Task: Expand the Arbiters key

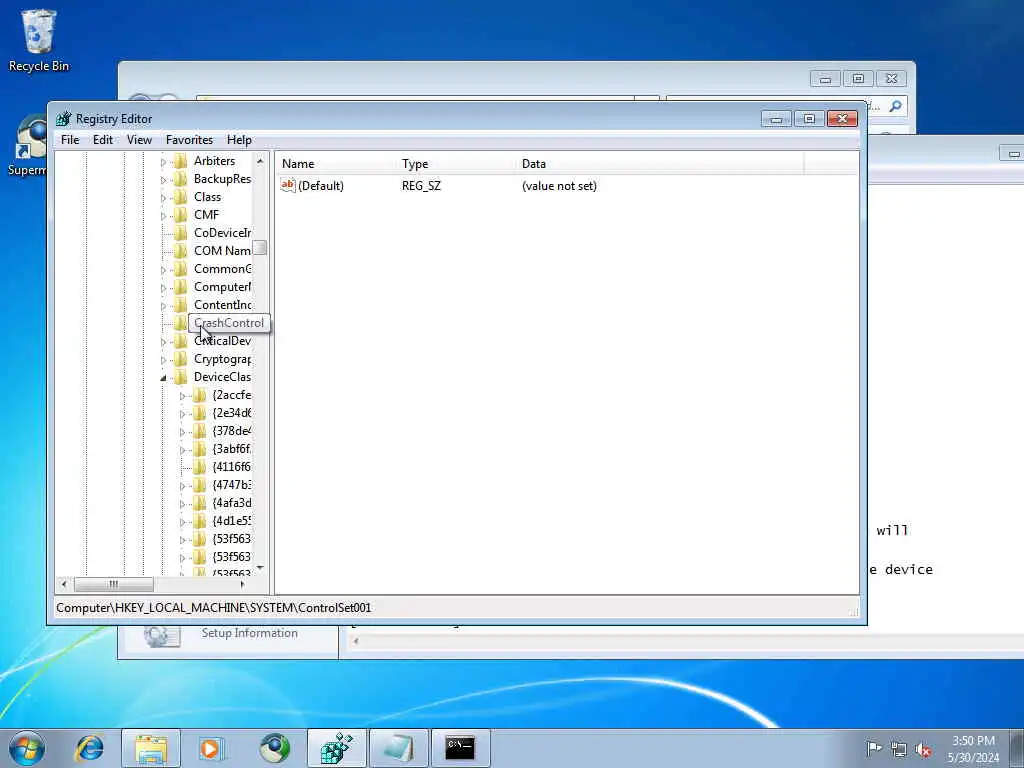Action: coord(163,162)
